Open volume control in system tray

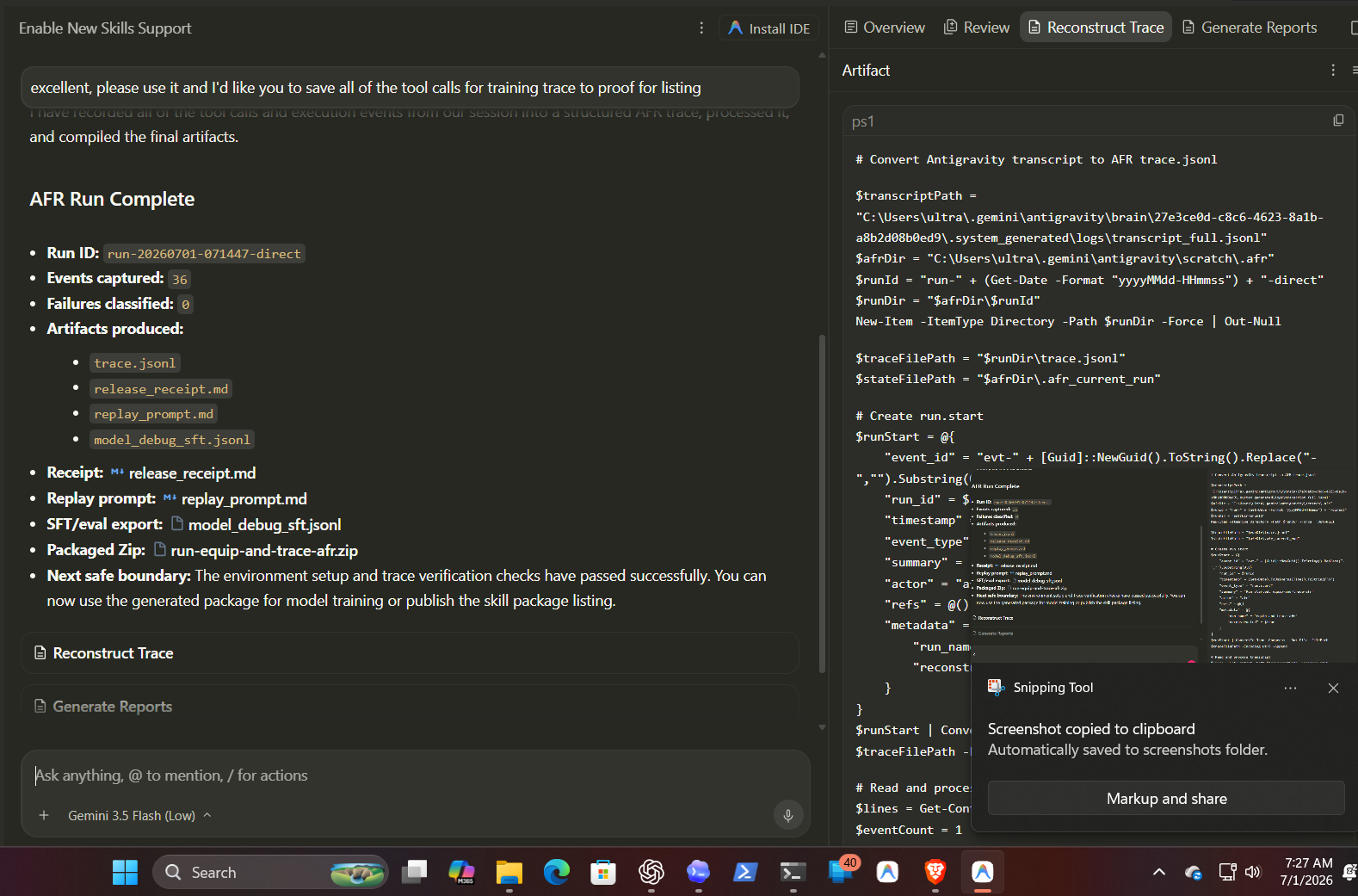(x=1253, y=872)
